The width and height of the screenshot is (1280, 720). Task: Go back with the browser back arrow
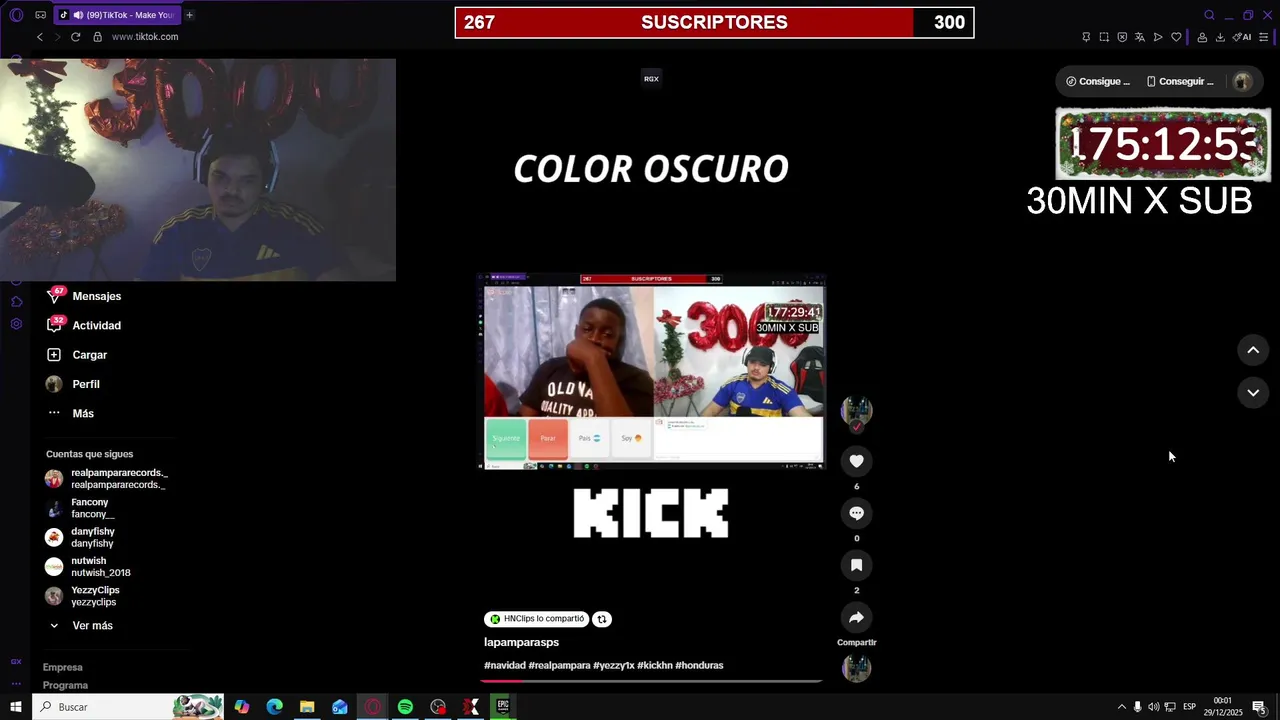click(x=40, y=37)
